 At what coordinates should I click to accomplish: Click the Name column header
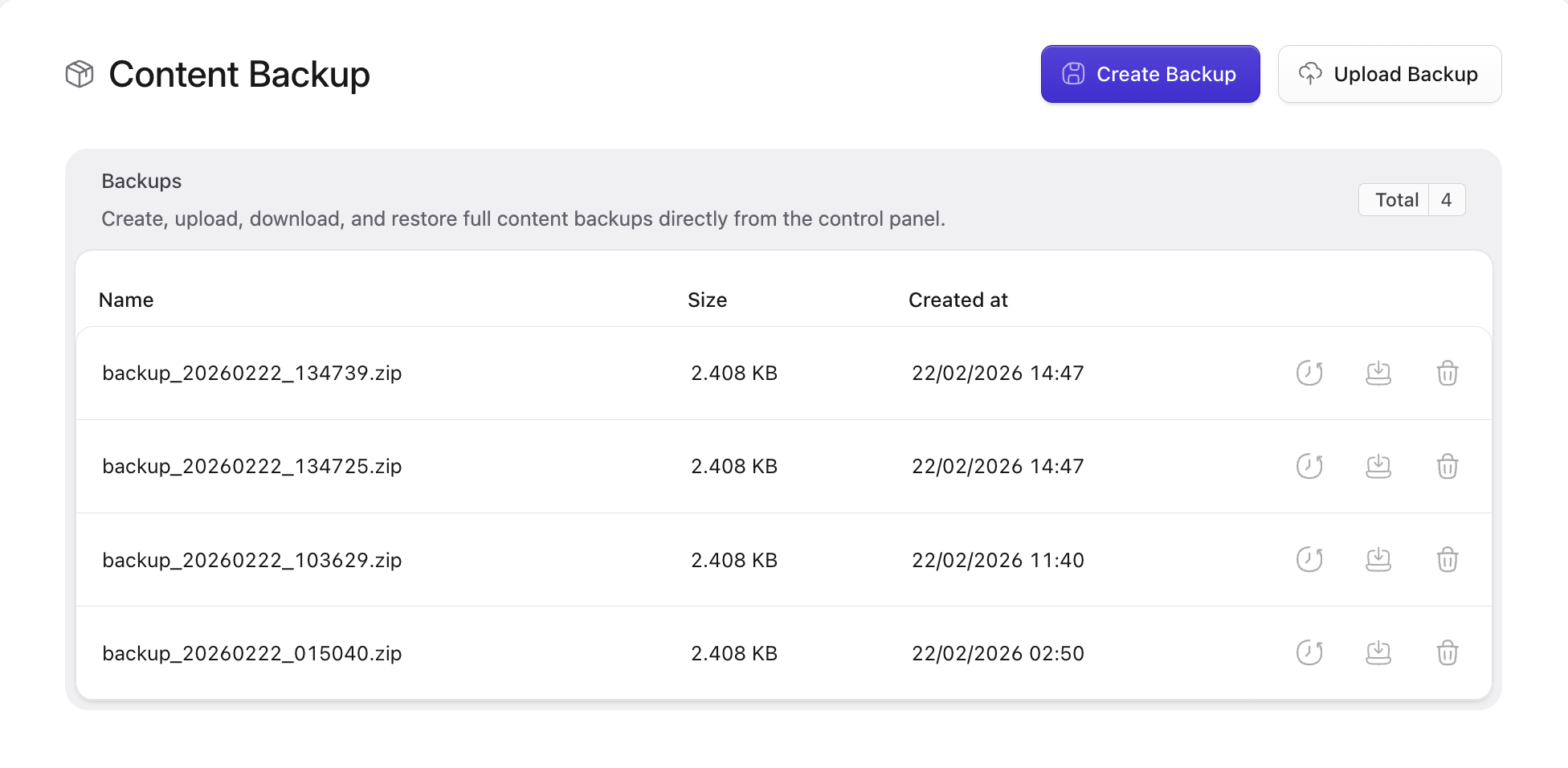pyautogui.click(x=126, y=300)
